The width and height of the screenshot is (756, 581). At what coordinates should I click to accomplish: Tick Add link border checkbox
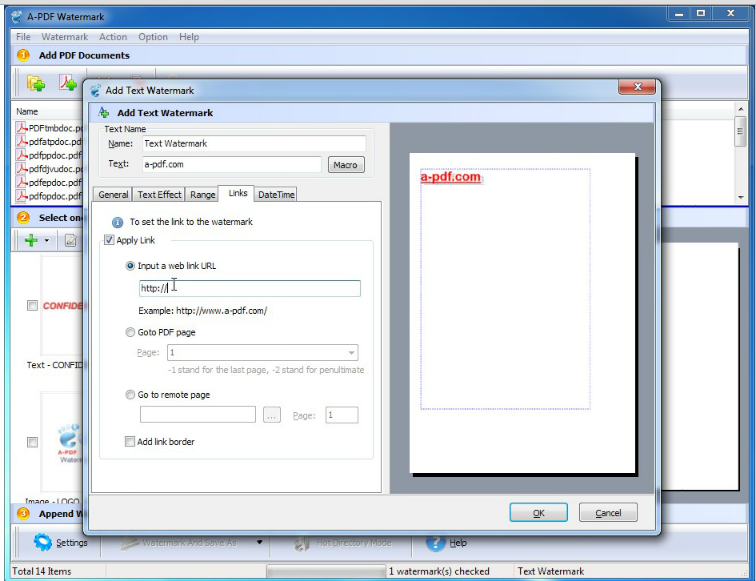point(130,442)
